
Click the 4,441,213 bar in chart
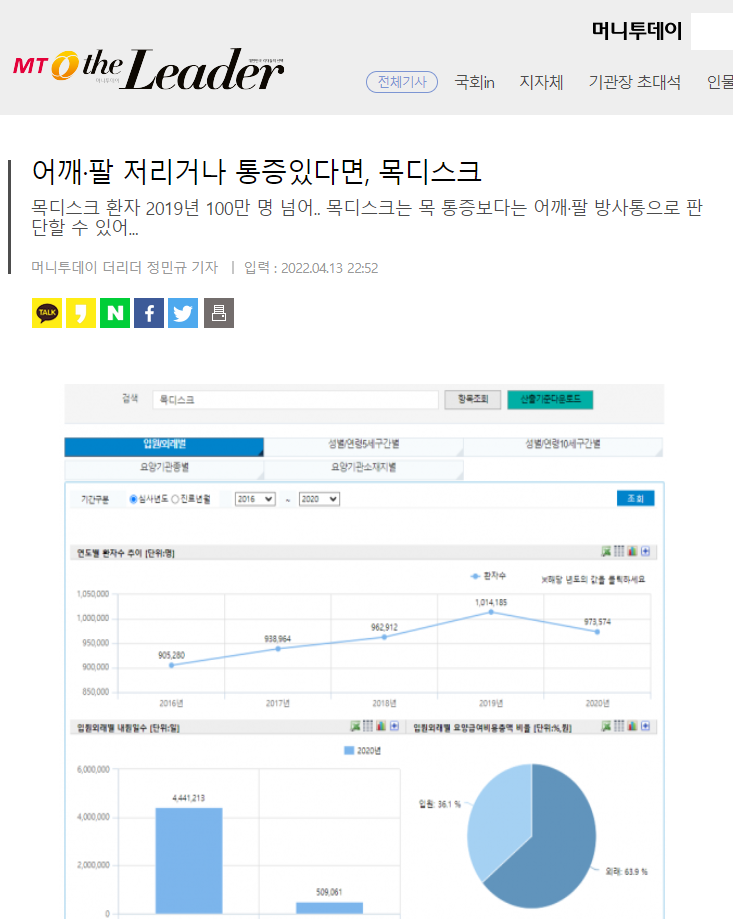coord(189,861)
